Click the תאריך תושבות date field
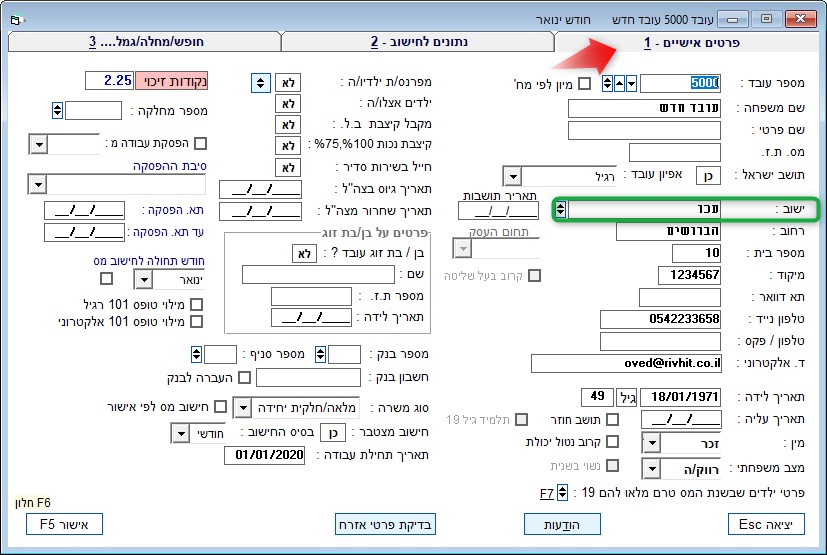The image size is (827, 555). pyautogui.click(x=498, y=211)
